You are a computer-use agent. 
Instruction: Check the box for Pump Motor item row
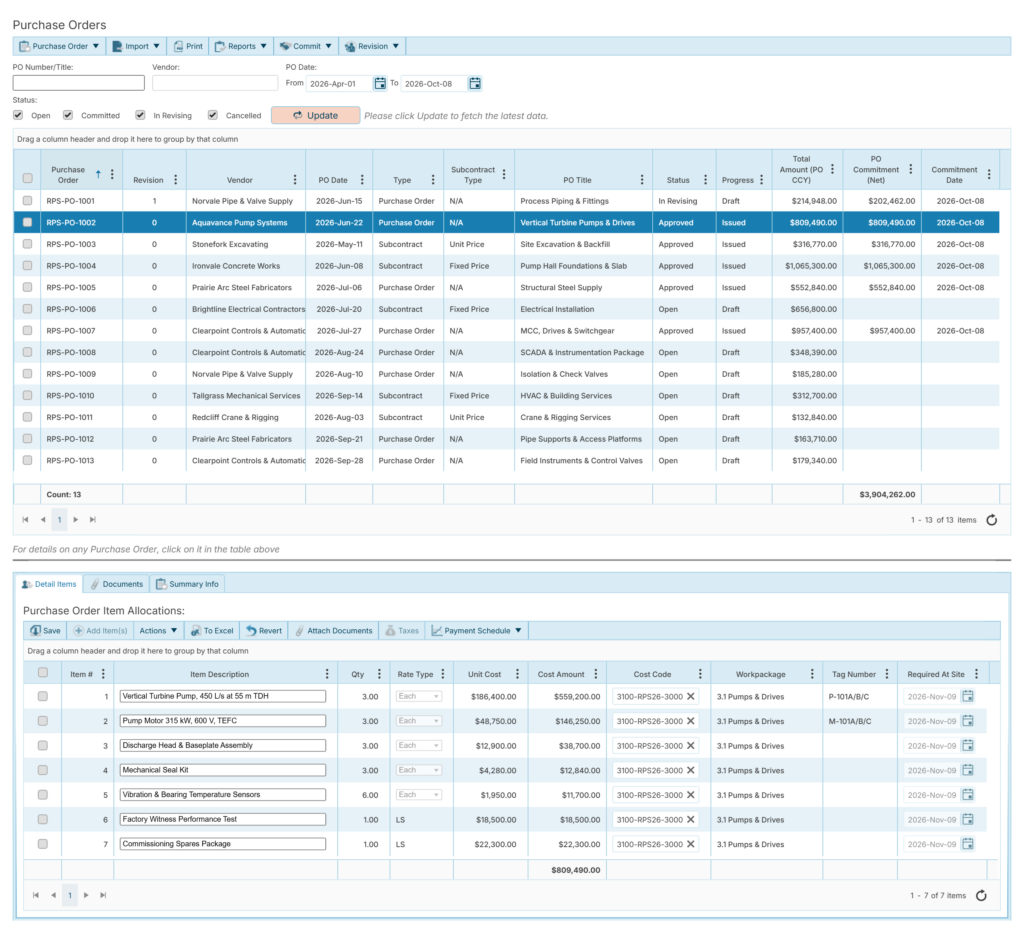tap(42, 721)
